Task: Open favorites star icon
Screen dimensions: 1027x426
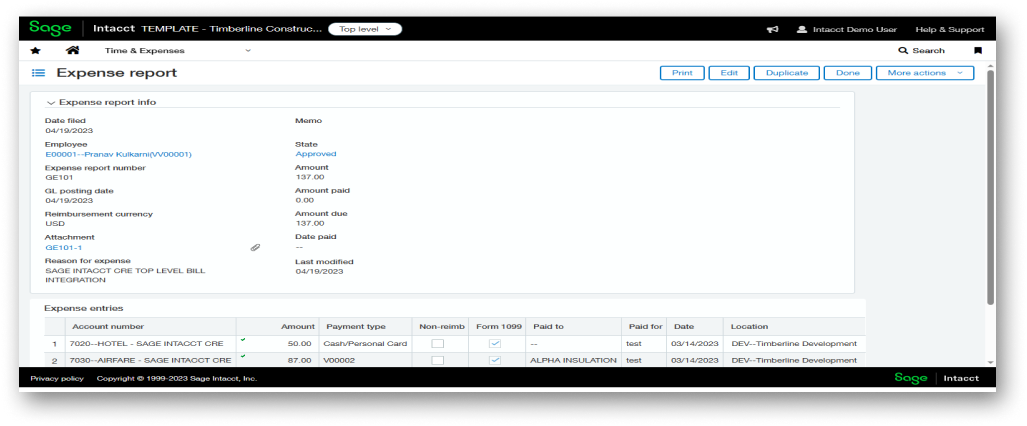Action: tap(35, 50)
